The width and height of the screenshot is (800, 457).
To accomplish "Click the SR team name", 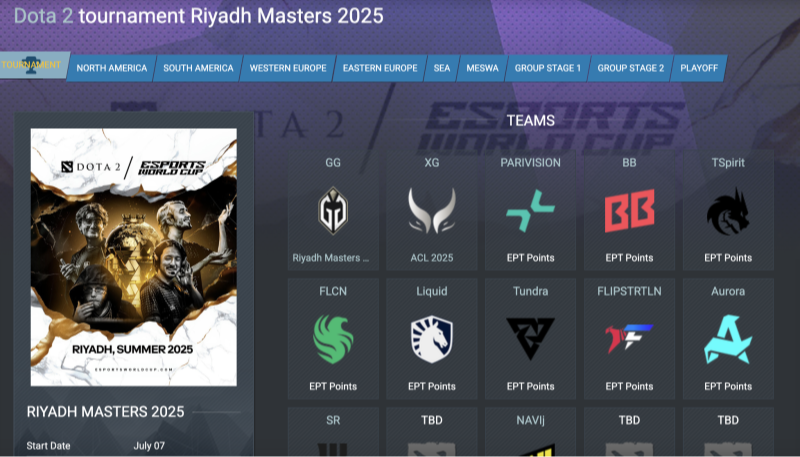I will coord(333,420).
